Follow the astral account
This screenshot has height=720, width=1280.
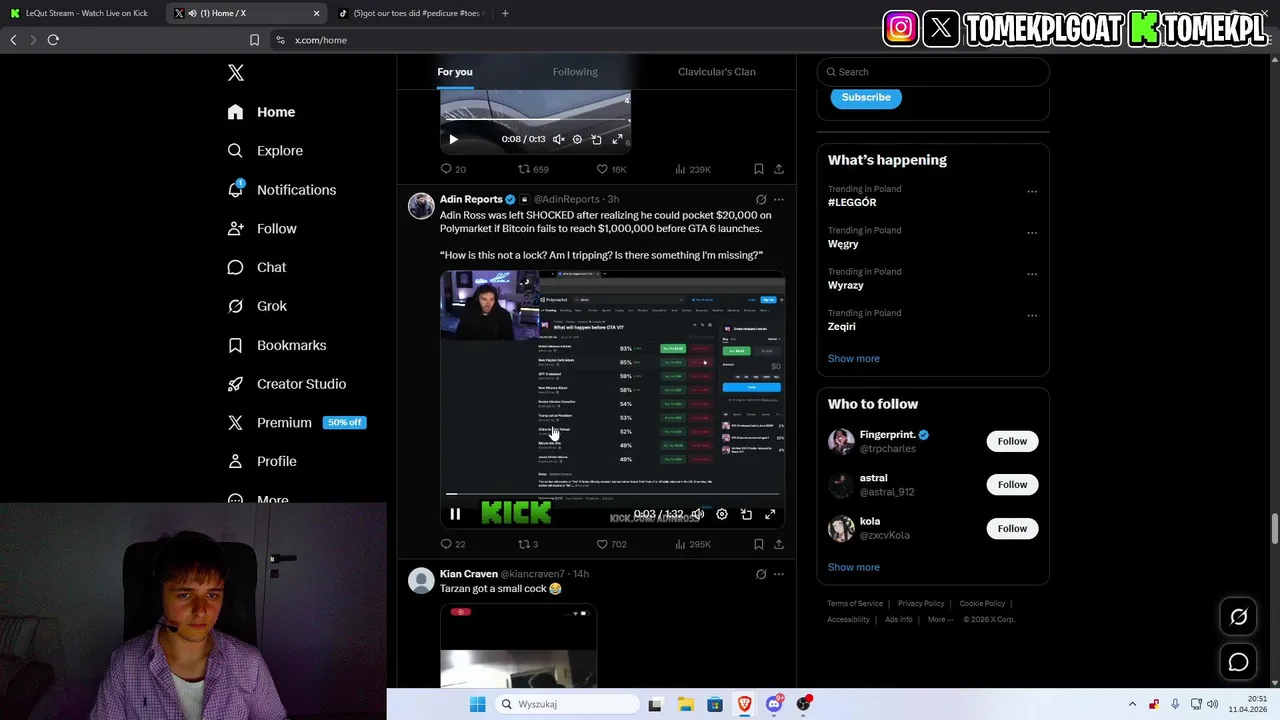(x=1012, y=485)
